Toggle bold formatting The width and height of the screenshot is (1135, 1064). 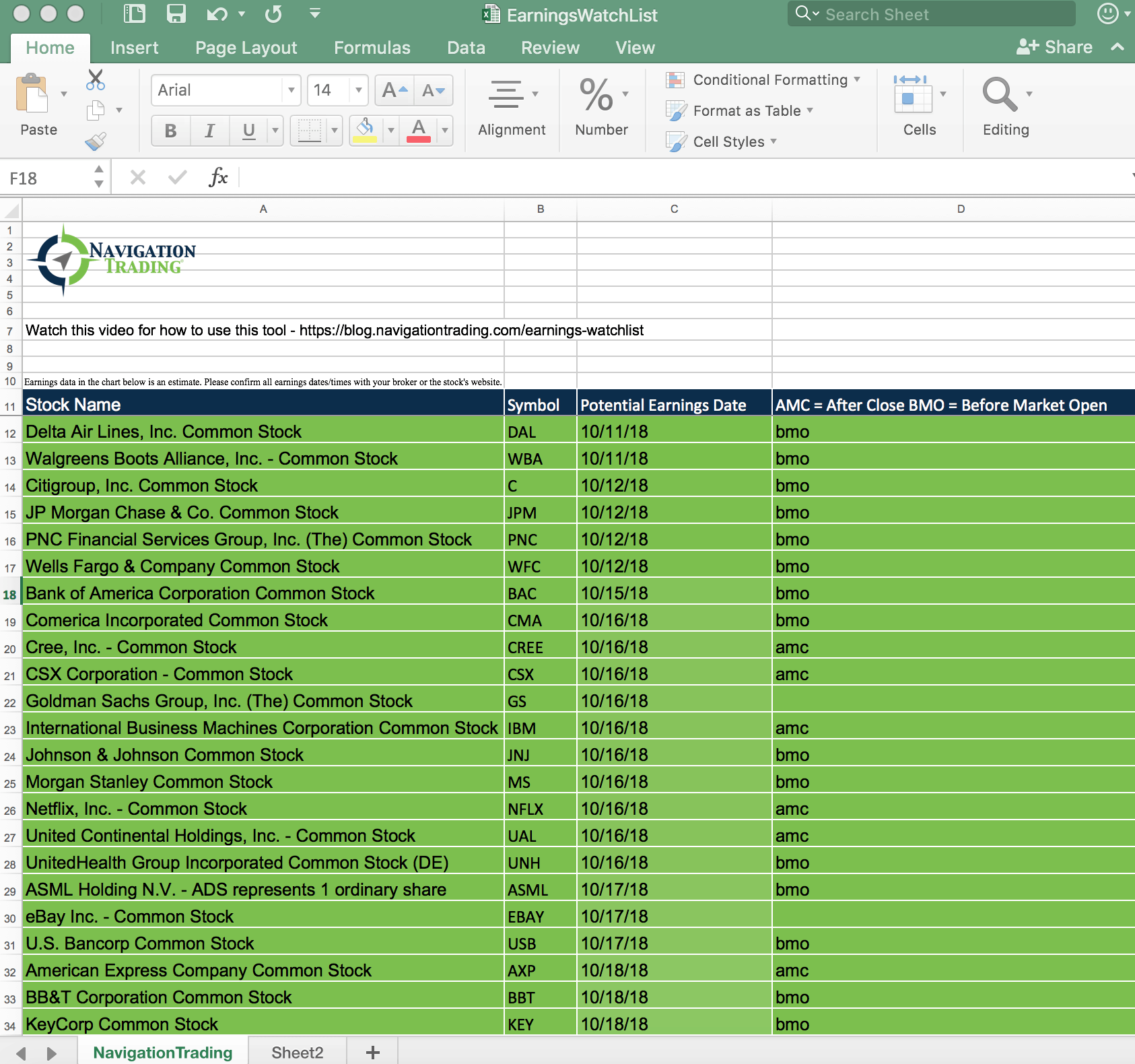[x=170, y=131]
